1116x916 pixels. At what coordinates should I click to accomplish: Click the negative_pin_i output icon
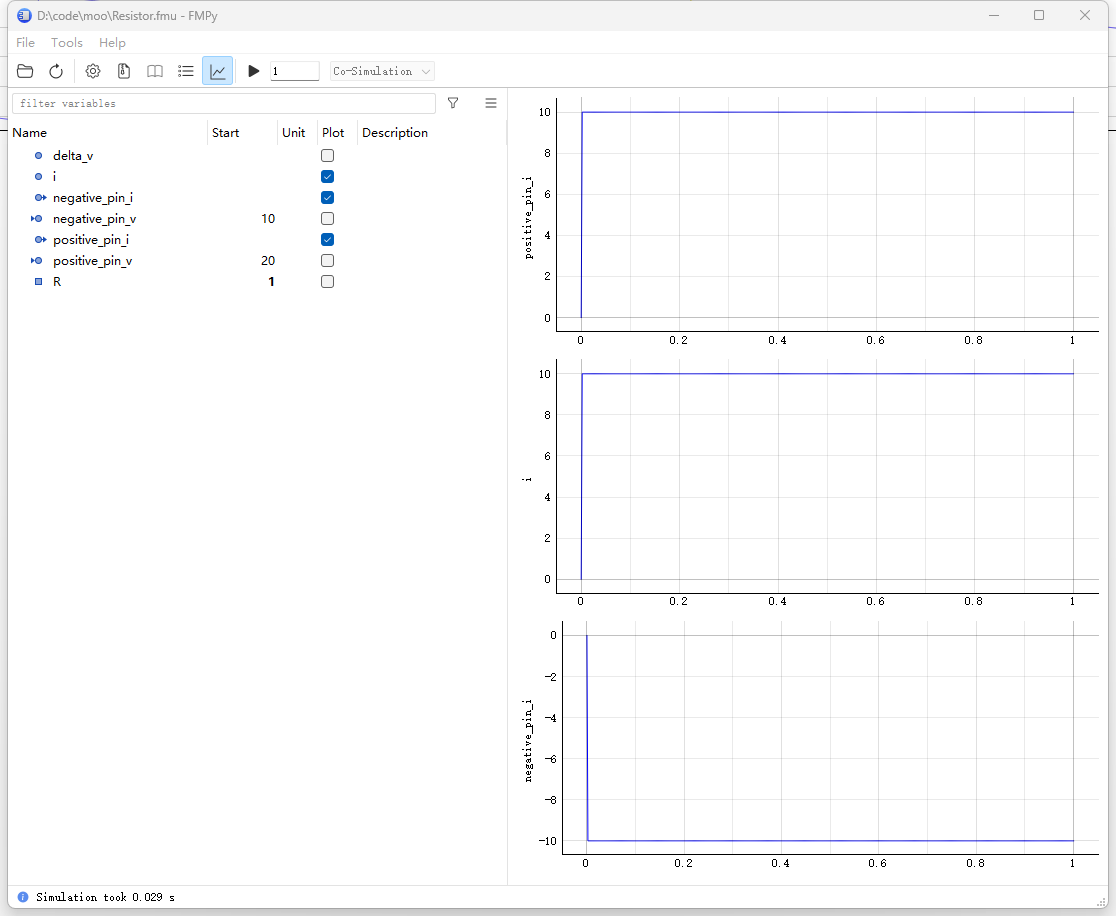coord(40,197)
